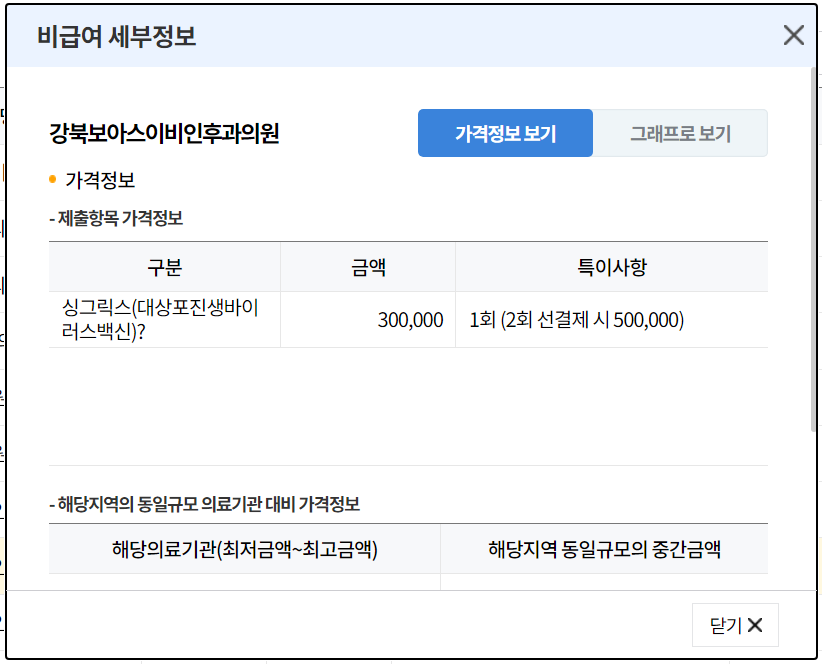Click the 특이사항 column header
The image size is (822, 664).
pos(614,266)
